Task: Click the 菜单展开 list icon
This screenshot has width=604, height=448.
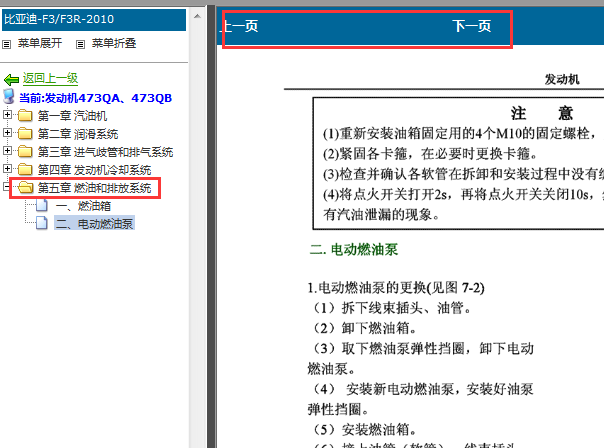Action: pos(7,45)
